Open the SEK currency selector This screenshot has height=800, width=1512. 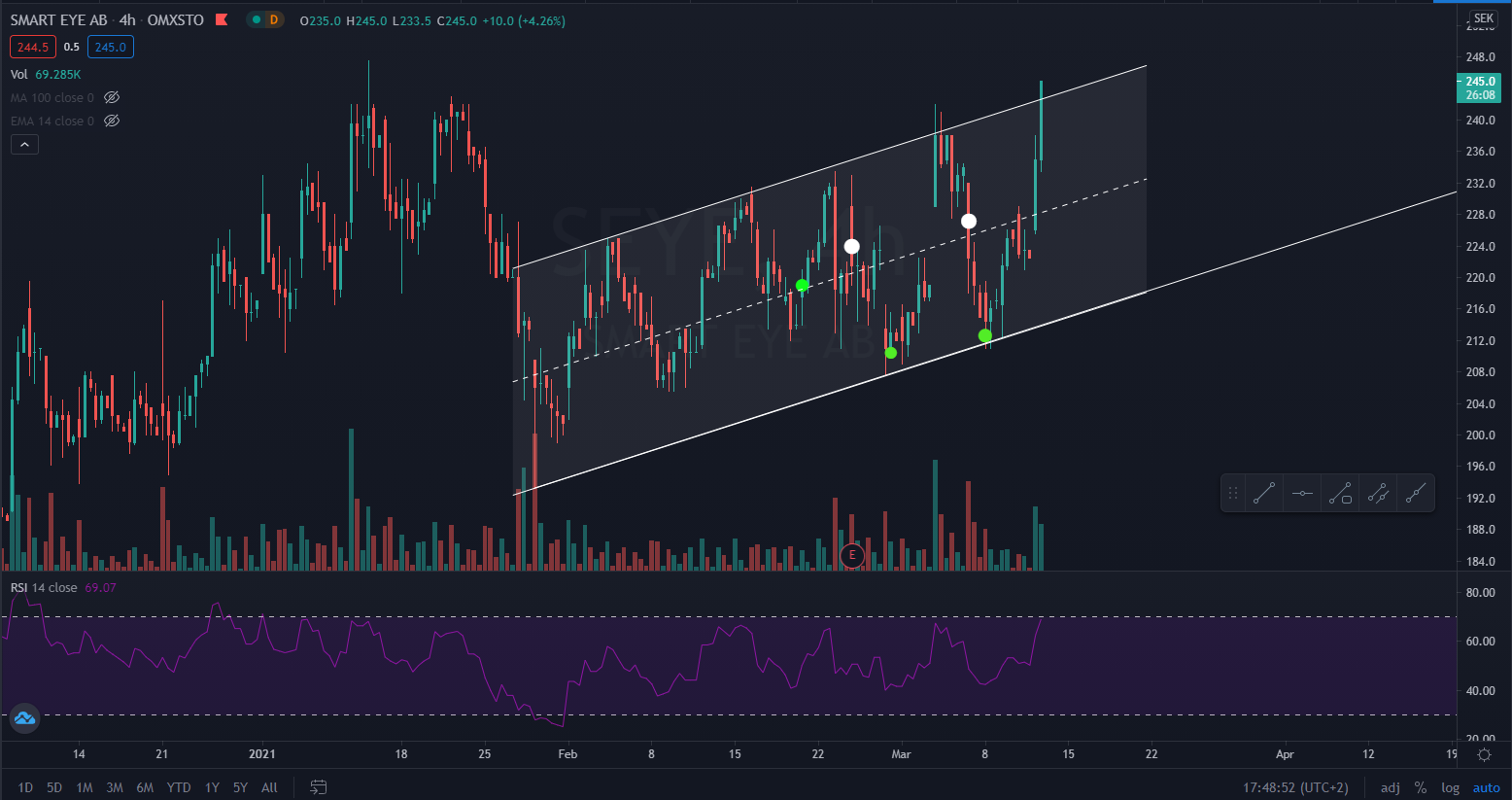(x=1484, y=18)
